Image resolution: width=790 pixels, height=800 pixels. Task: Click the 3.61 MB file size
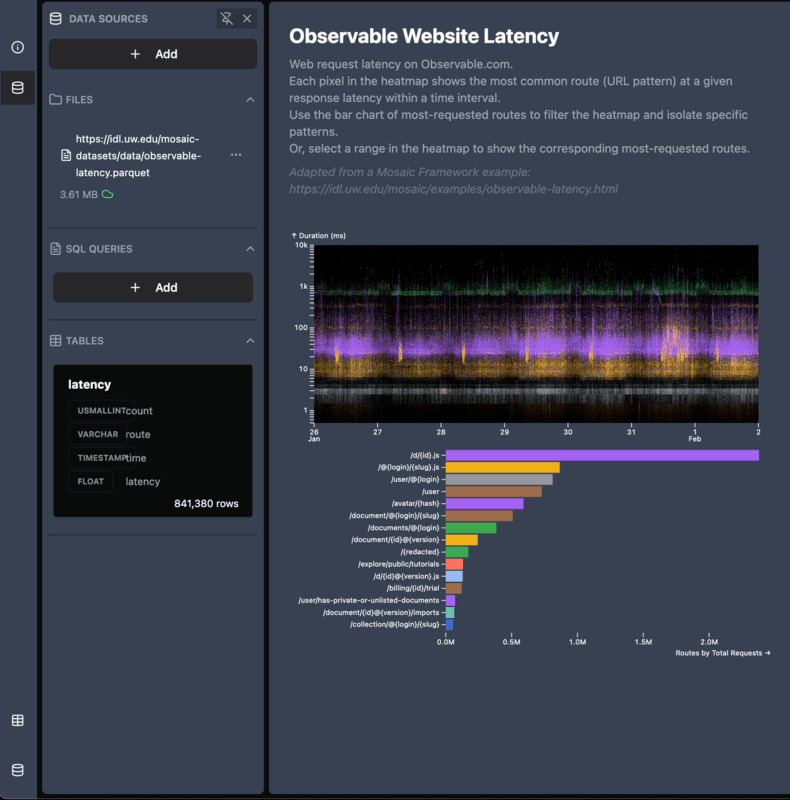click(x=79, y=194)
